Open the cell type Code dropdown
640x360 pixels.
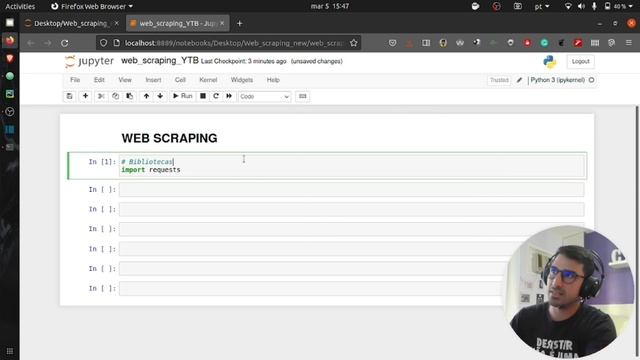point(264,97)
